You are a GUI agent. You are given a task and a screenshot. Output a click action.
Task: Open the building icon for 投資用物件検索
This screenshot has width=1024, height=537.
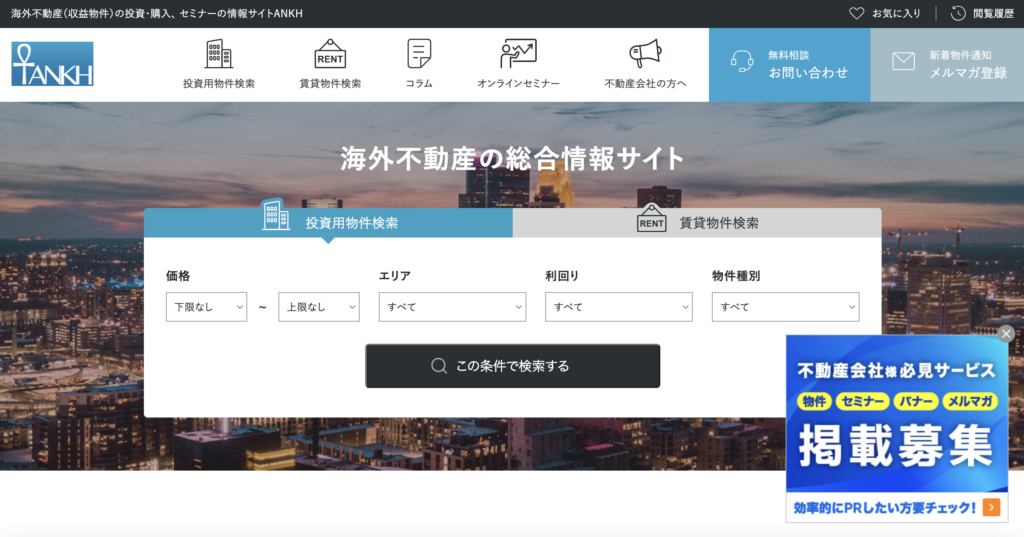coord(218,54)
